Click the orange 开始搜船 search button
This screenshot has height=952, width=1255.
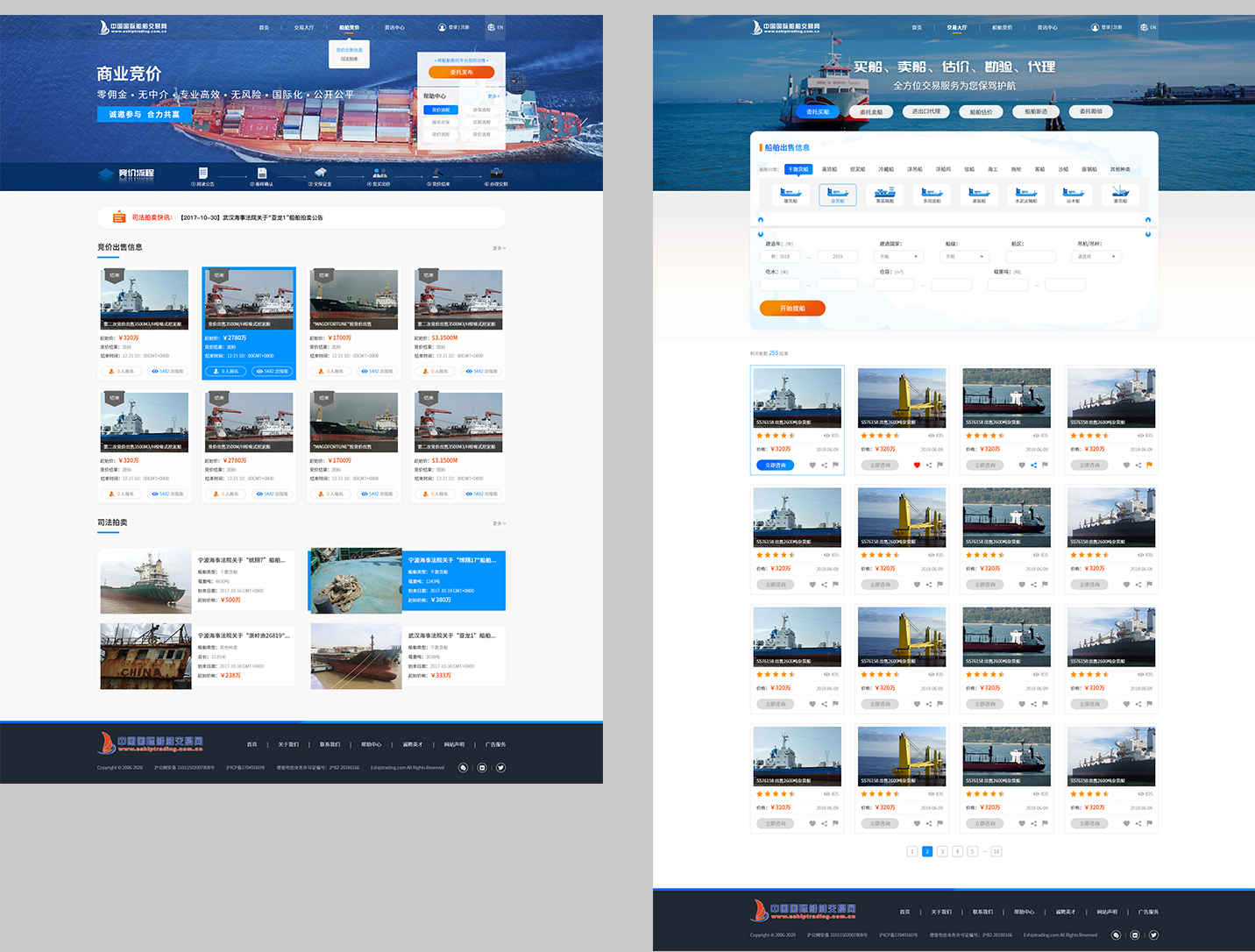click(x=792, y=309)
